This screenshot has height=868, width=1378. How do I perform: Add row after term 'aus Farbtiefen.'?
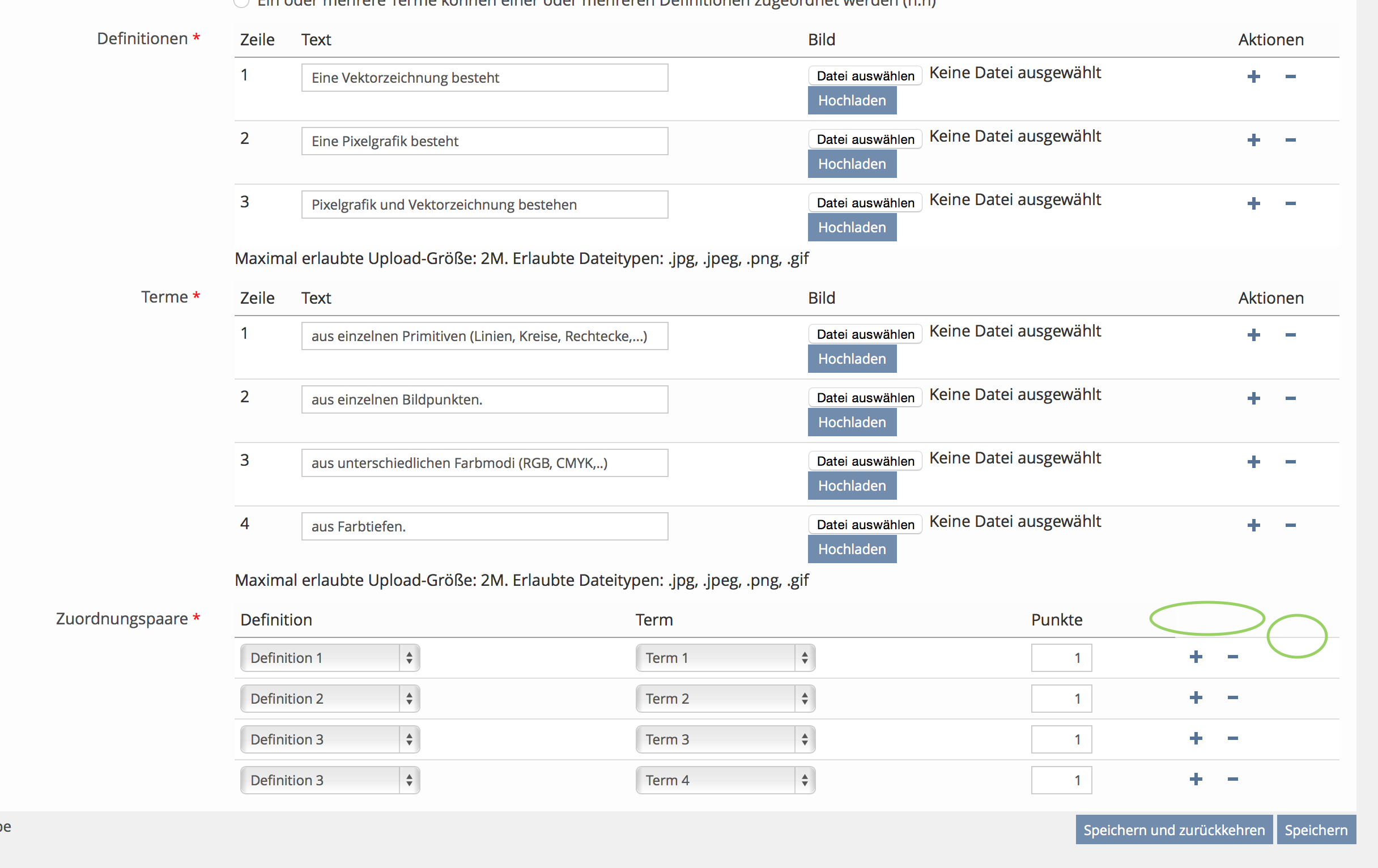click(x=1253, y=525)
